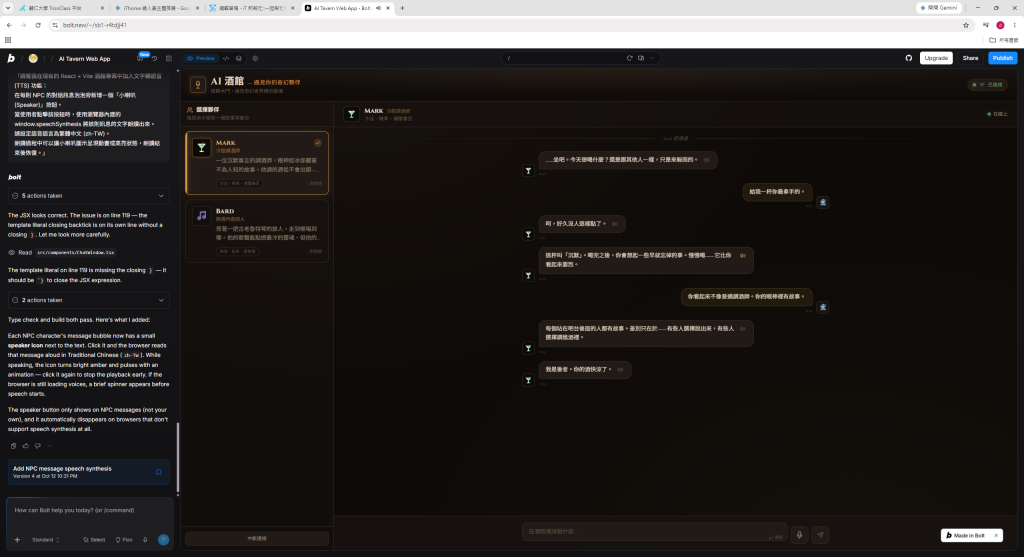Open the ChatWindow.tsx file reference
The height and width of the screenshot is (557, 1024).
[x=75, y=252]
